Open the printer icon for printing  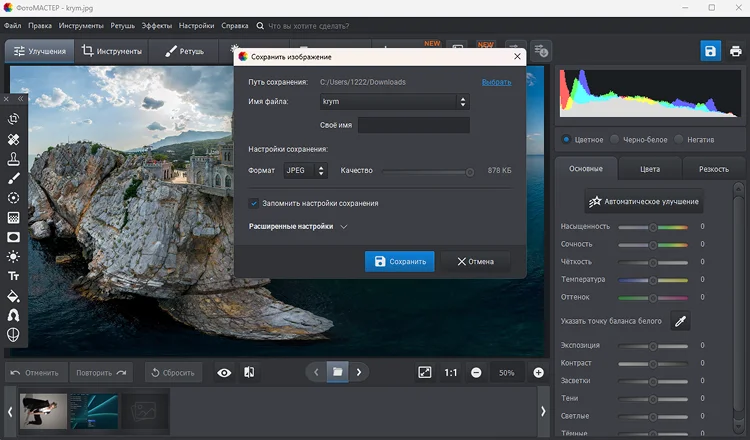(736, 51)
